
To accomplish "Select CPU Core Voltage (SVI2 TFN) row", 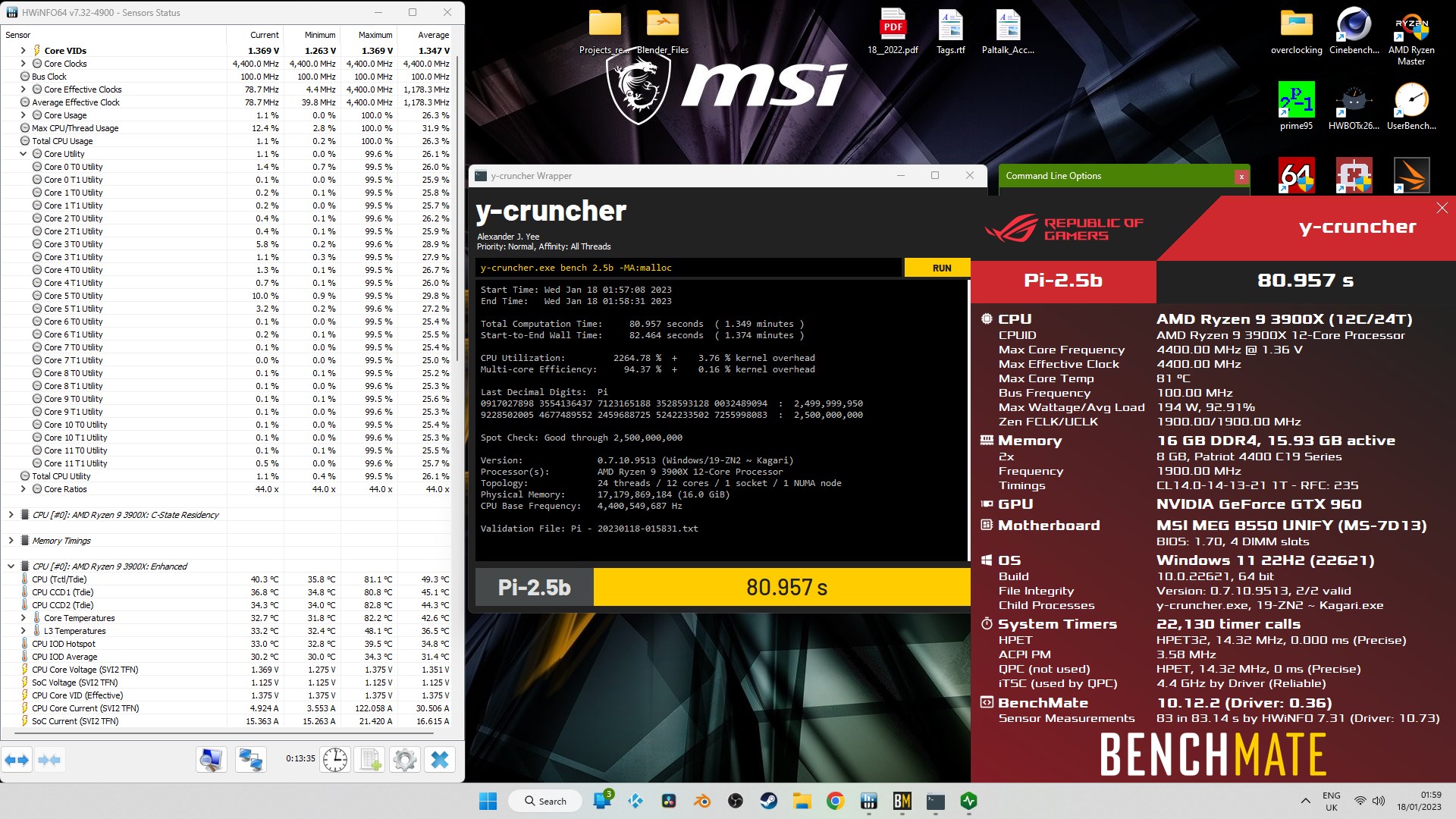I will point(227,670).
